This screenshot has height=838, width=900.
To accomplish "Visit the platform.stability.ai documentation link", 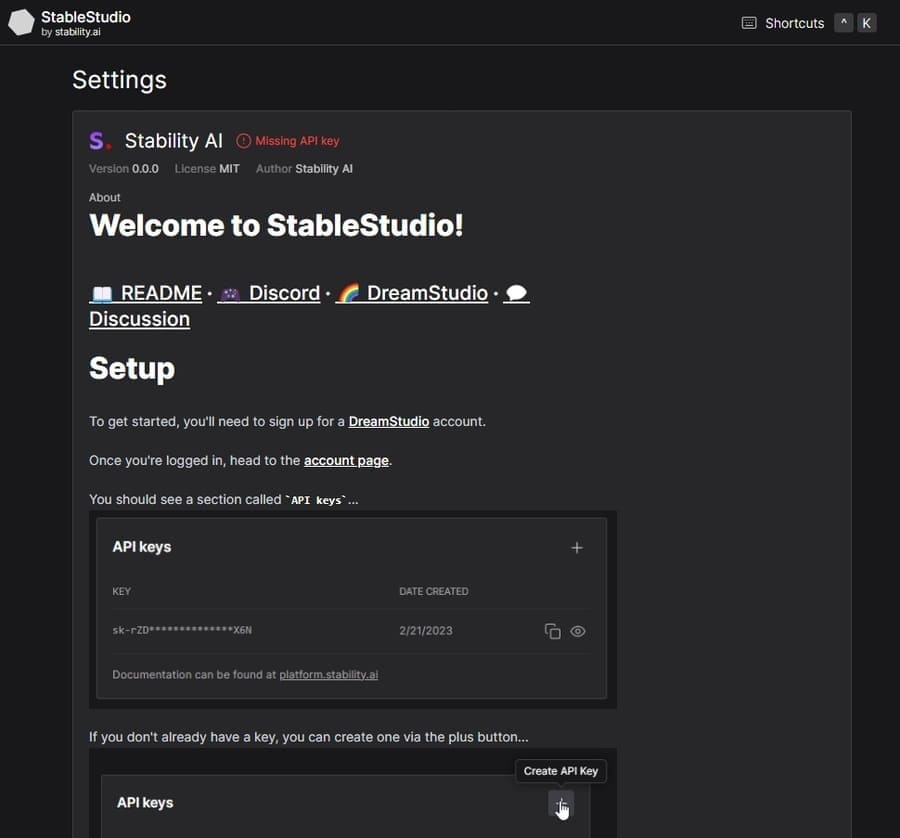I will tap(328, 674).
